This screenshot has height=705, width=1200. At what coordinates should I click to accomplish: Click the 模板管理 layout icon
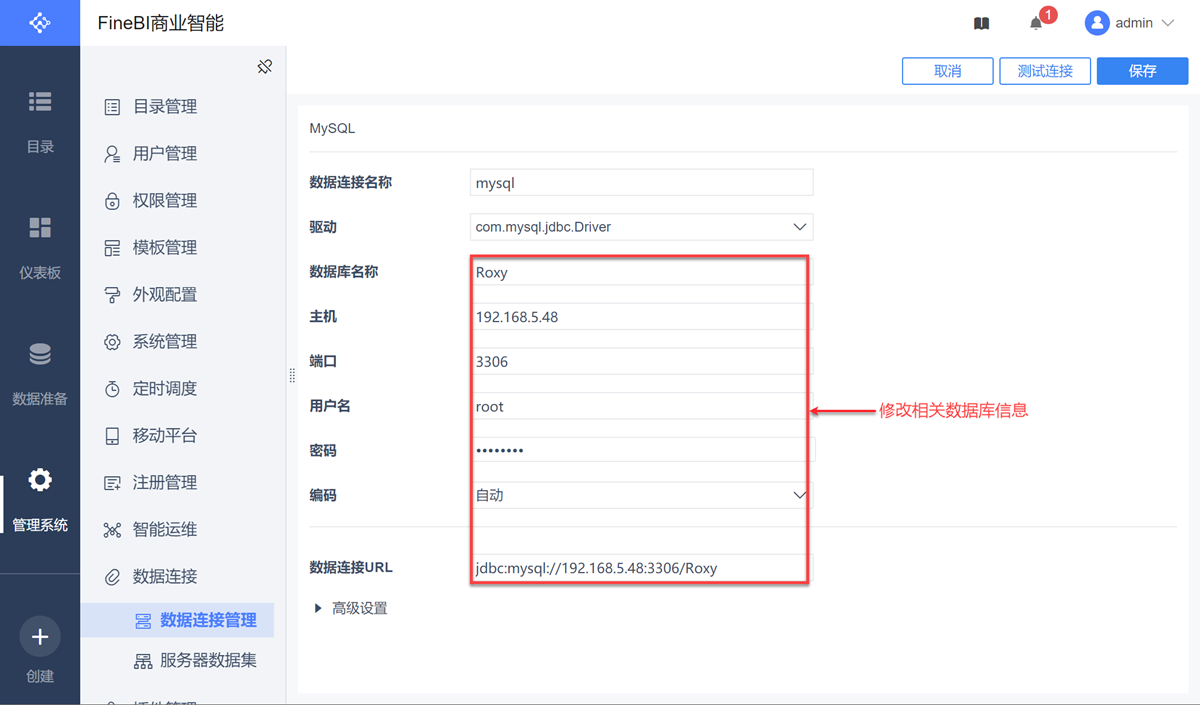pos(112,248)
